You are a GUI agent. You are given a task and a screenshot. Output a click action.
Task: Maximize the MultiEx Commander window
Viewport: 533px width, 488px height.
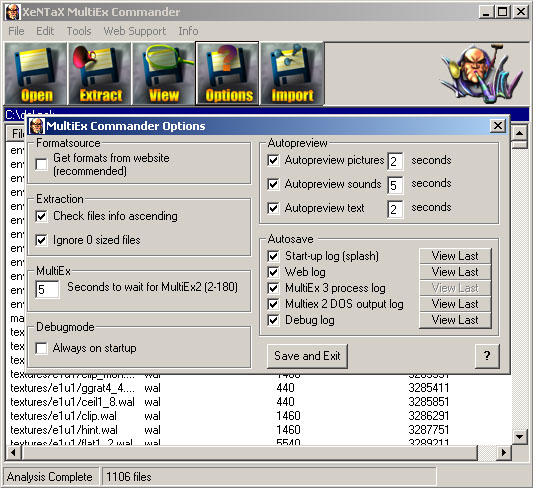pos(503,12)
